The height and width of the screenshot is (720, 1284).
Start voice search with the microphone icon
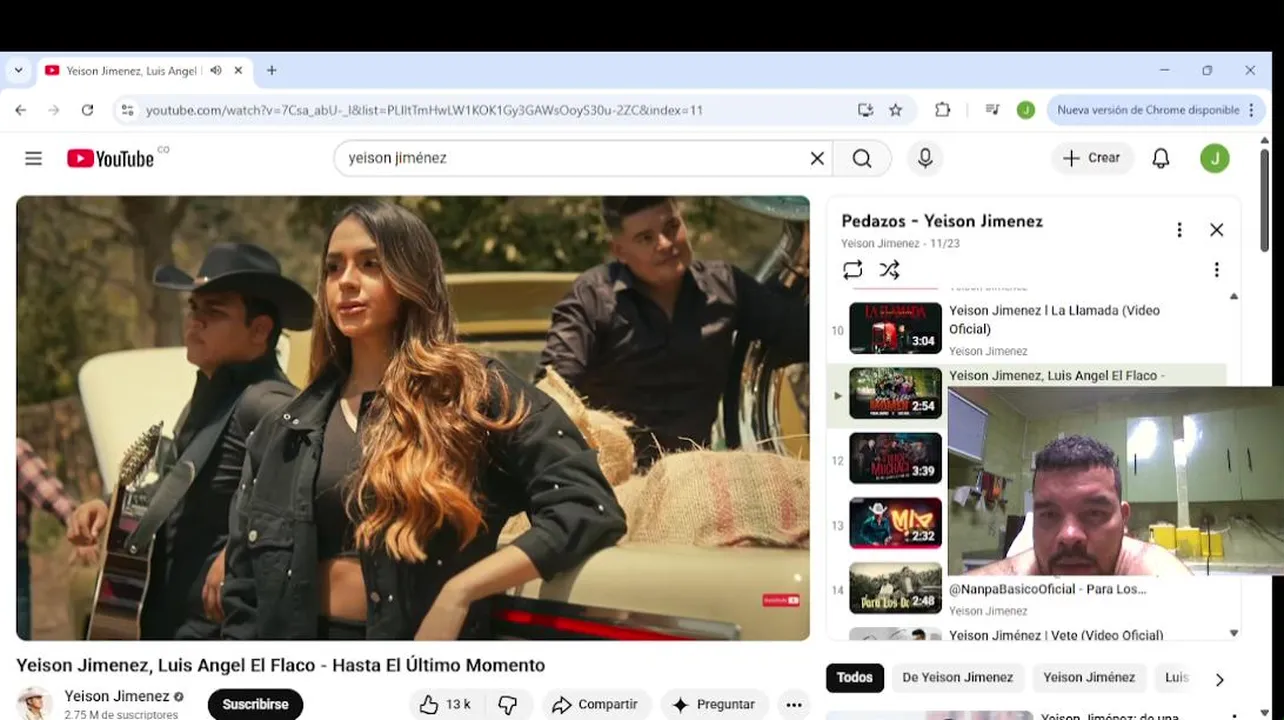925,158
